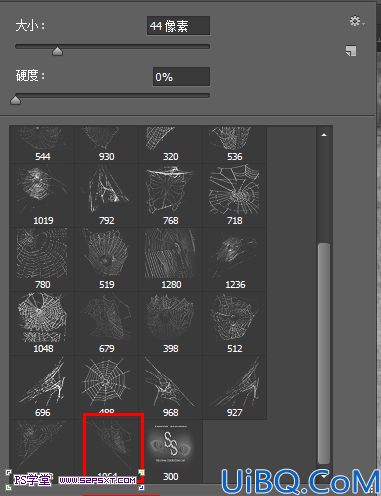Screen dimensions: 381x496
Task: Select the 718 spider web brush
Action: 234,195
